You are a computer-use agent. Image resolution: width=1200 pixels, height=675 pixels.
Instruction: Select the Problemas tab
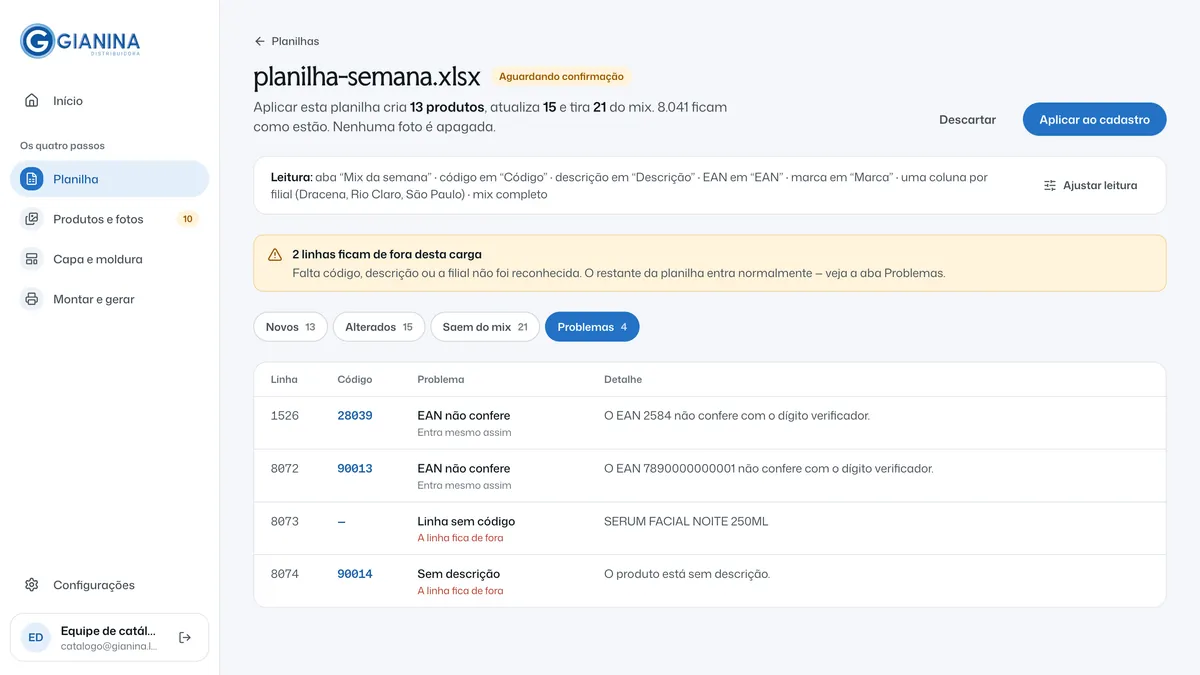(592, 327)
